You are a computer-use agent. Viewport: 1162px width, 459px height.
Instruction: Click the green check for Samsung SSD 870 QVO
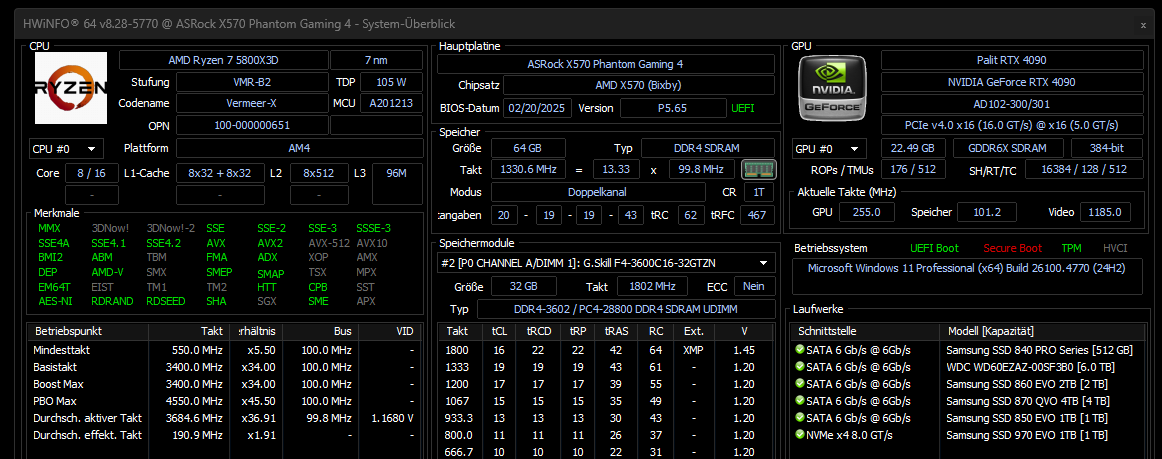click(x=800, y=400)
